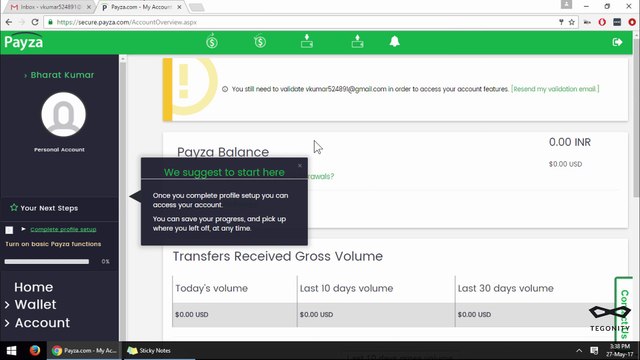The height and width of the screenshot is (360, 640).
Task: Launch Firefox from the taskbar
Action: (x=35, y=350)
